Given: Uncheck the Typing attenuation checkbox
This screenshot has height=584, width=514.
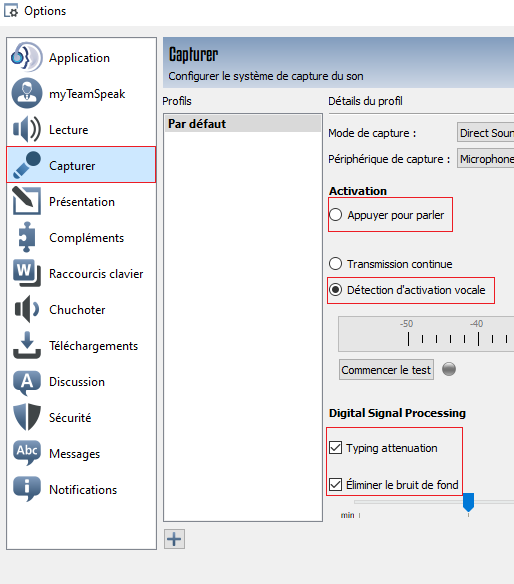Looking at the screenshot, I should pyautogui.click(x=336, y=448).
